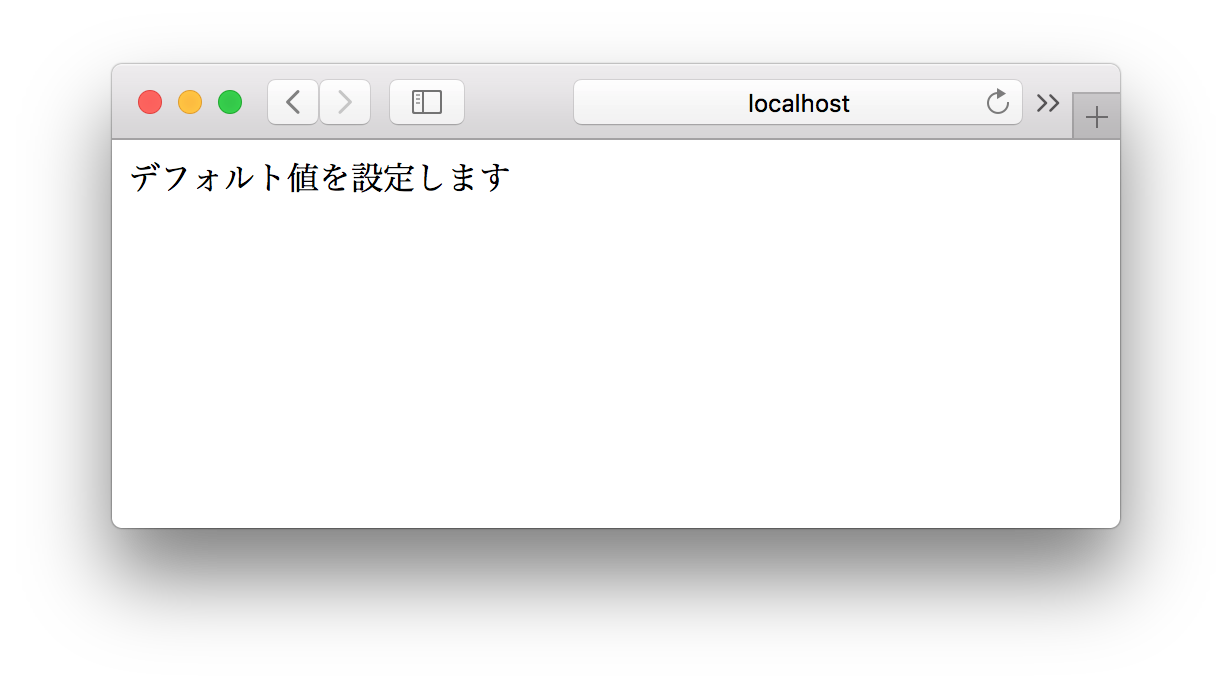Click the デフォルト値を設定します page text
The height and width of the screenshot is (688, 1232).
click(x=320, y=178)
